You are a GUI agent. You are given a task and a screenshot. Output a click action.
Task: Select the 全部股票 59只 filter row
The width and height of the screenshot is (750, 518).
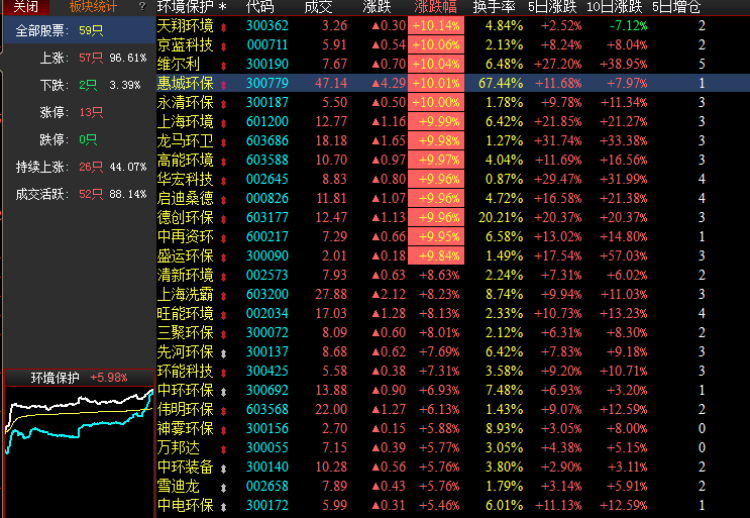[x=75, y=31]
